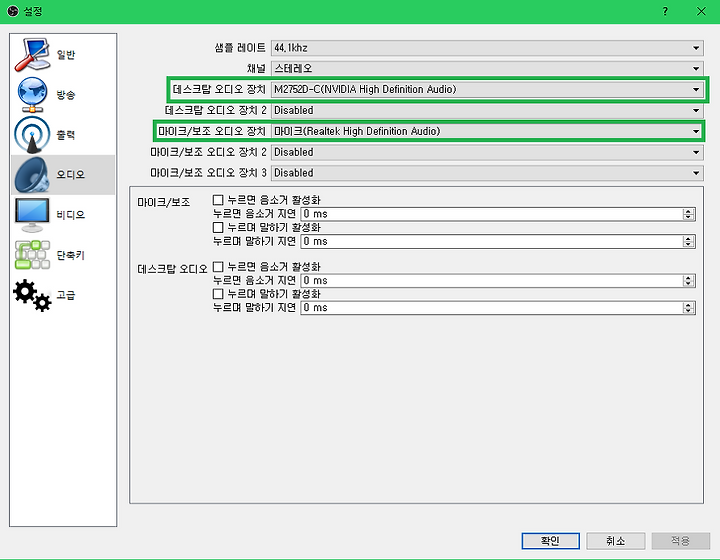Enable 데스크탑 오디오 누르면 음소거 활성화 checkbox
Screen dimensions: 720x560
pyautogui.click(x=218, y=267)
